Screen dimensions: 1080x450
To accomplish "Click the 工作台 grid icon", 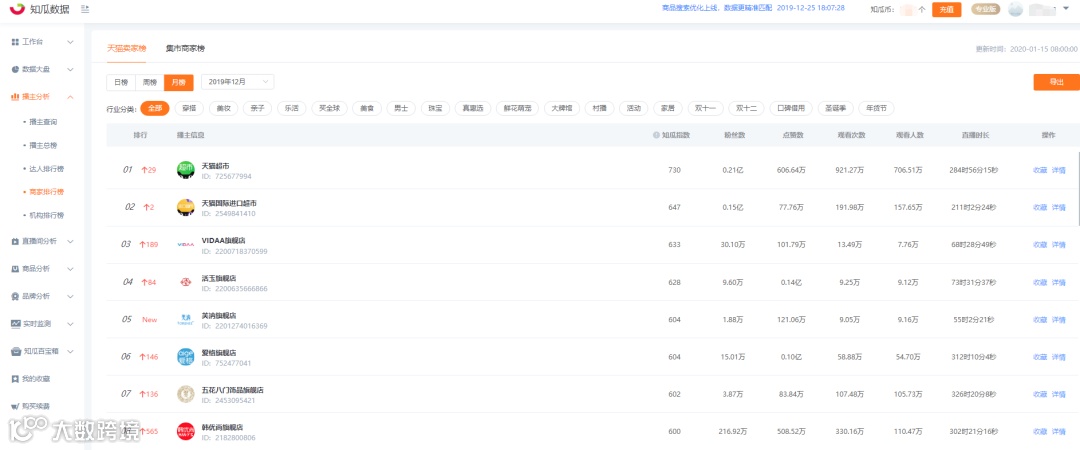I will tap(15, 42).
